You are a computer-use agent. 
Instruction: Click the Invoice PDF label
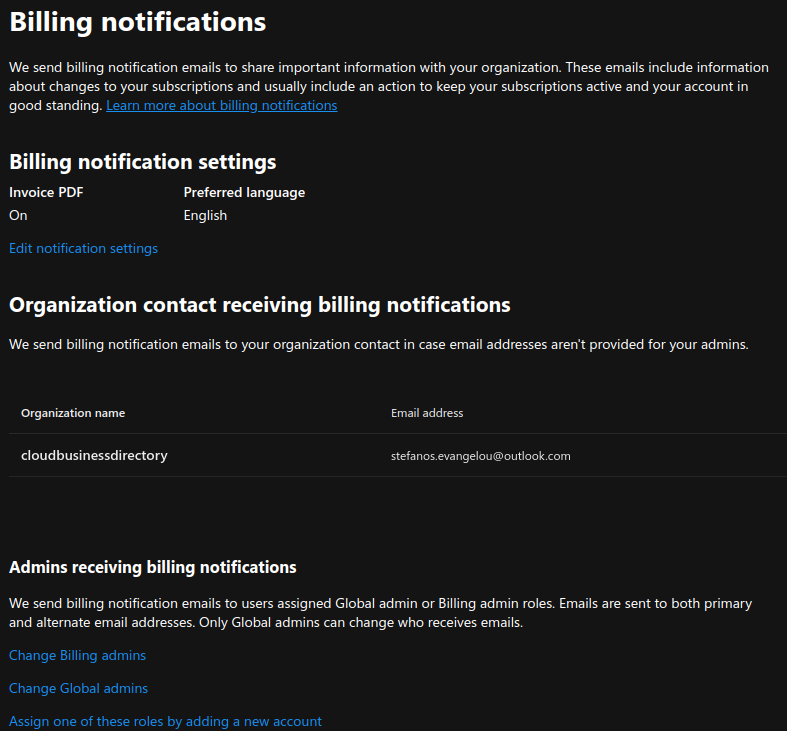coord(46,192)
